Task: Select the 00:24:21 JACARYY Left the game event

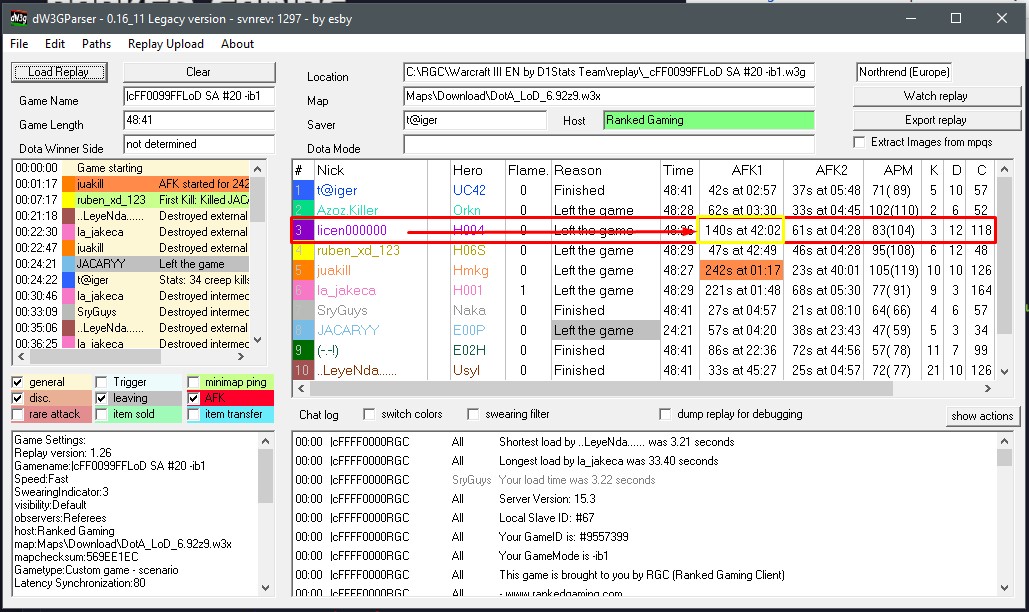Action: click(x=131, y=264)
